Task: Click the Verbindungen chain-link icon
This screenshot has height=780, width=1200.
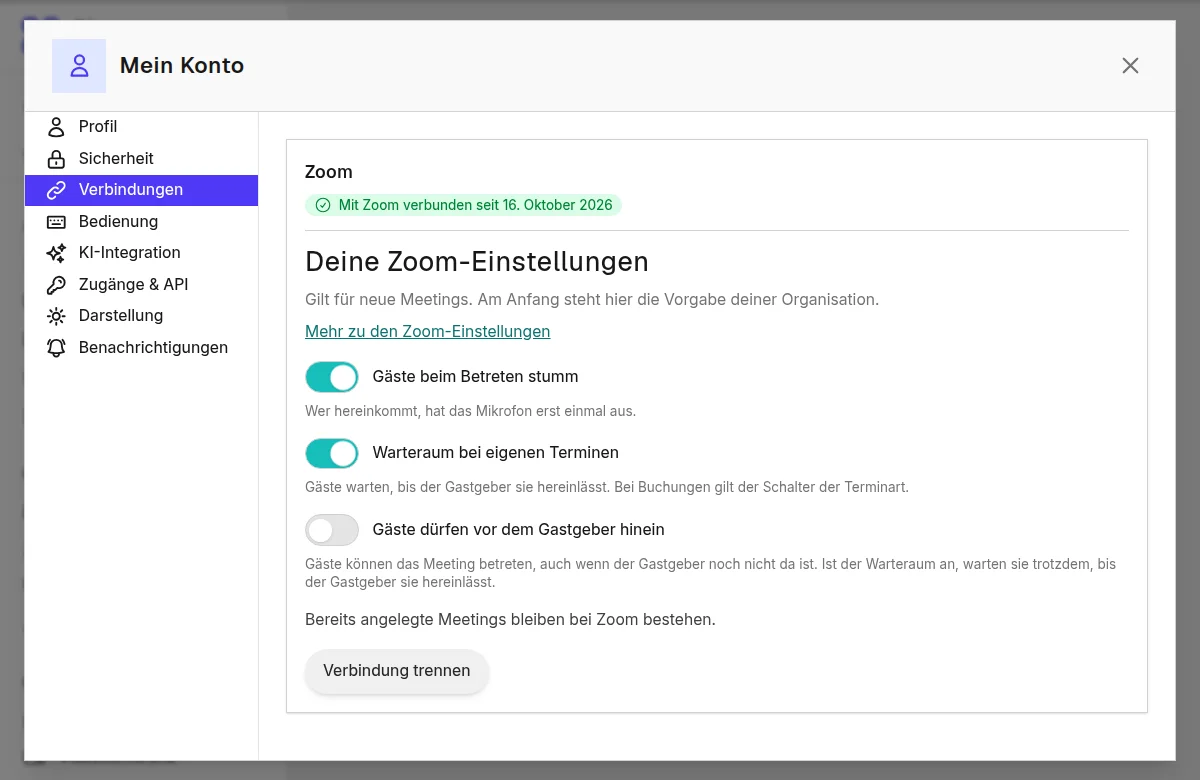Action: (x=56, y=190)
